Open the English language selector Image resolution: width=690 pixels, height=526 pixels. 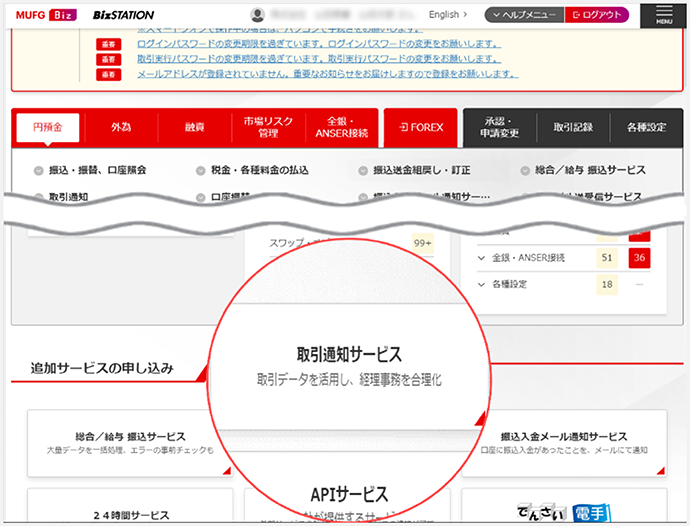448,15
